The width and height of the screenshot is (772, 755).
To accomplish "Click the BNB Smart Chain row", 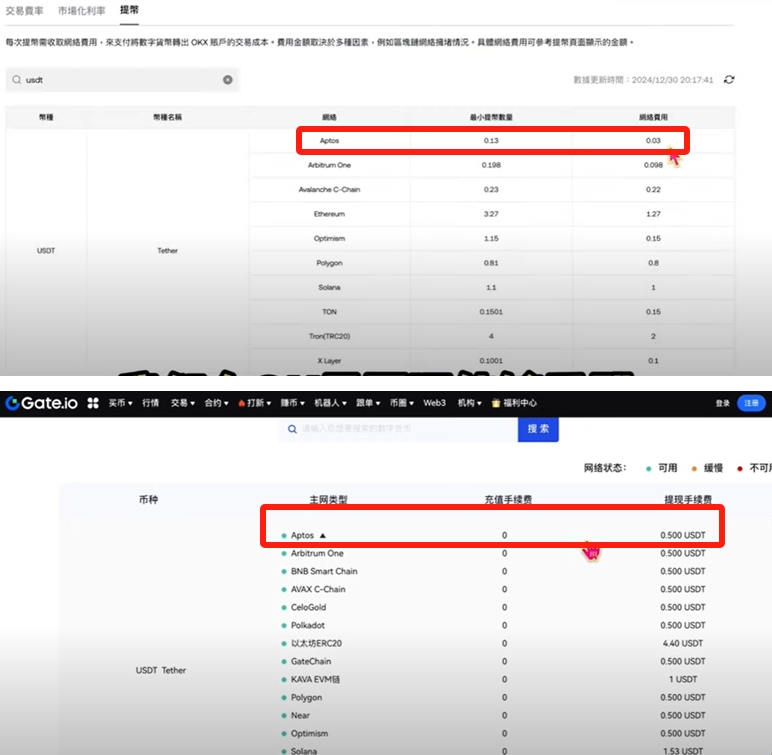I will click(493, 571).
